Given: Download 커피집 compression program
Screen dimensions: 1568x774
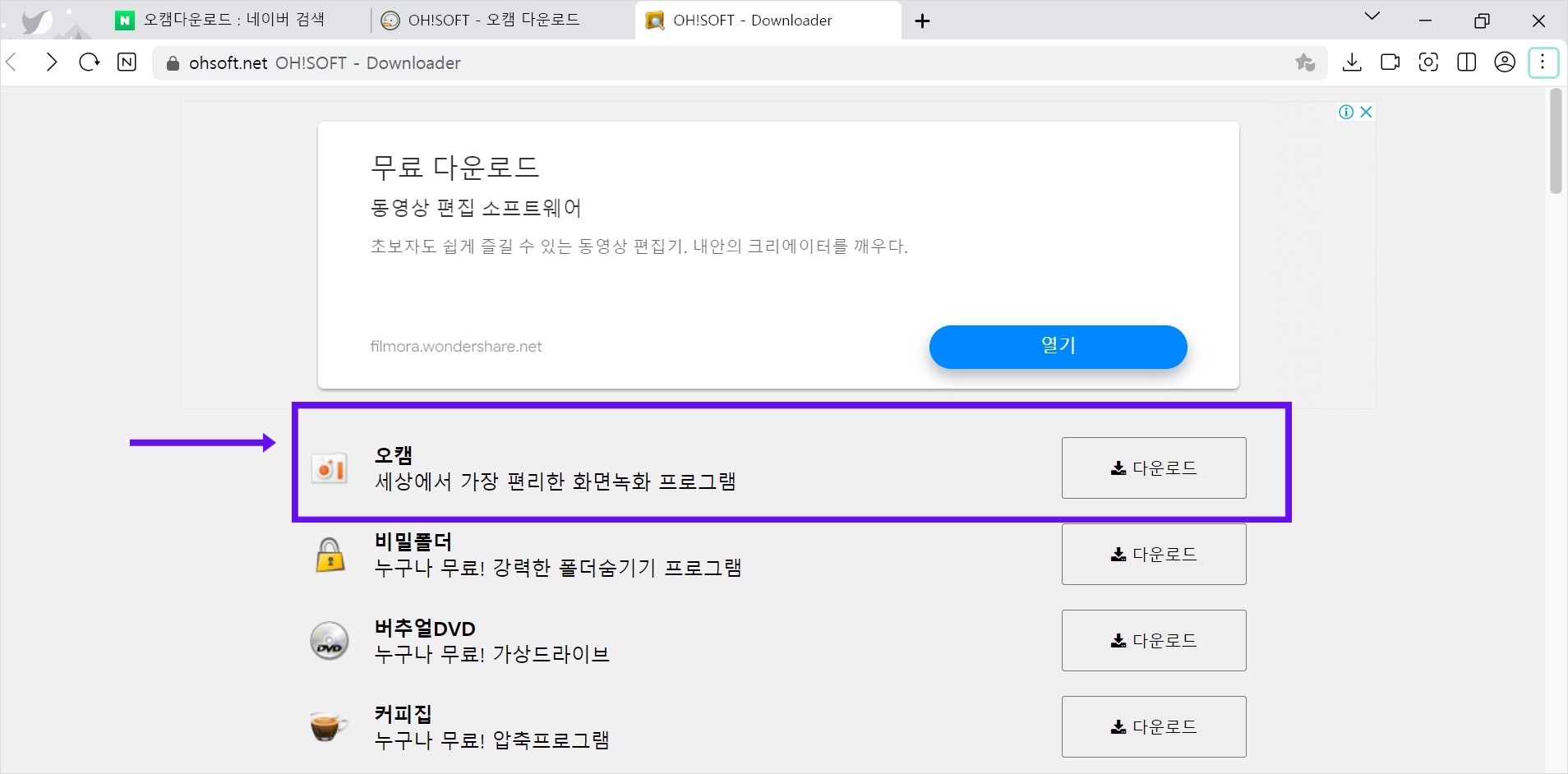Looking at the screenshot, I should tap(1154, 726).
